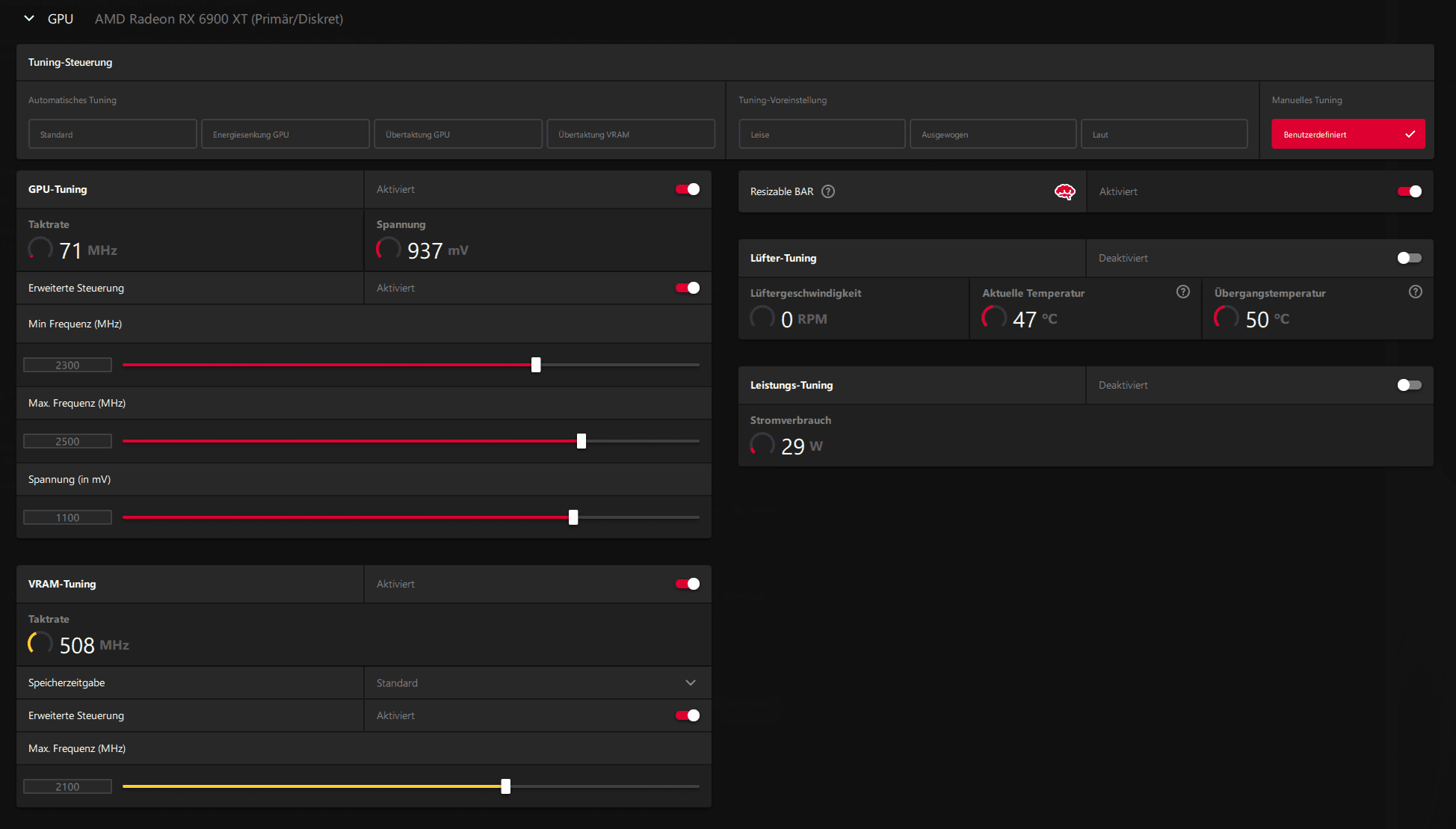Click the Max. Frequenz GPU slider handle
This screenshot has width=1456, height=829.
582,441
